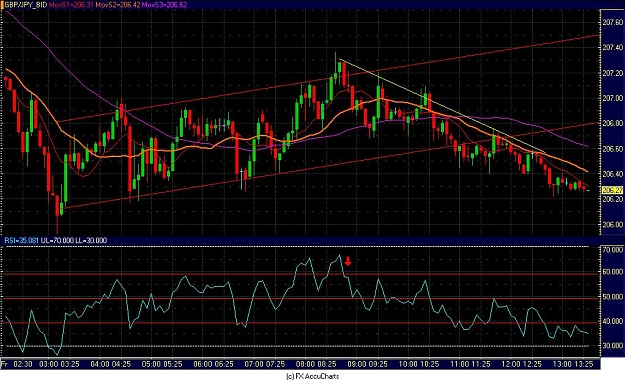Click the 206.80 price axis label

click(613, 124)
